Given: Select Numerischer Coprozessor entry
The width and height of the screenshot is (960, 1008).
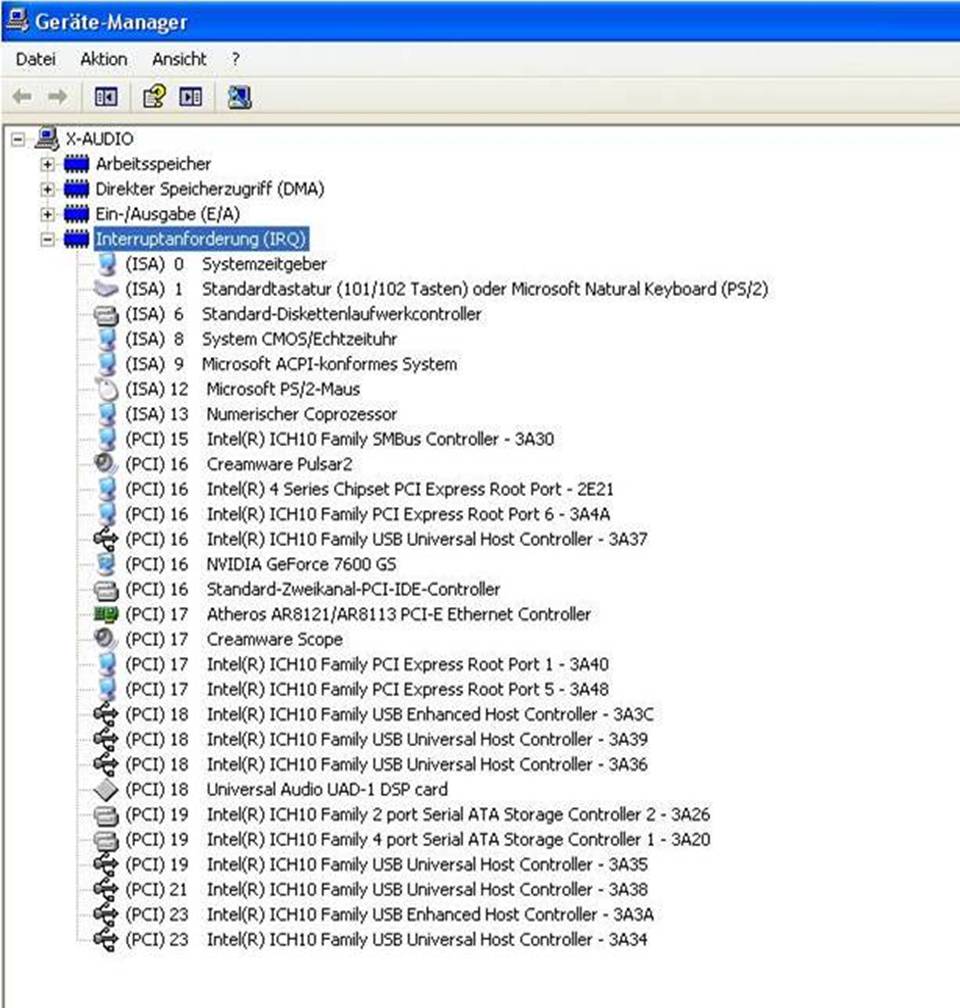Looking at the screenshot, I should pyautogui.click(x=260, y=414).
